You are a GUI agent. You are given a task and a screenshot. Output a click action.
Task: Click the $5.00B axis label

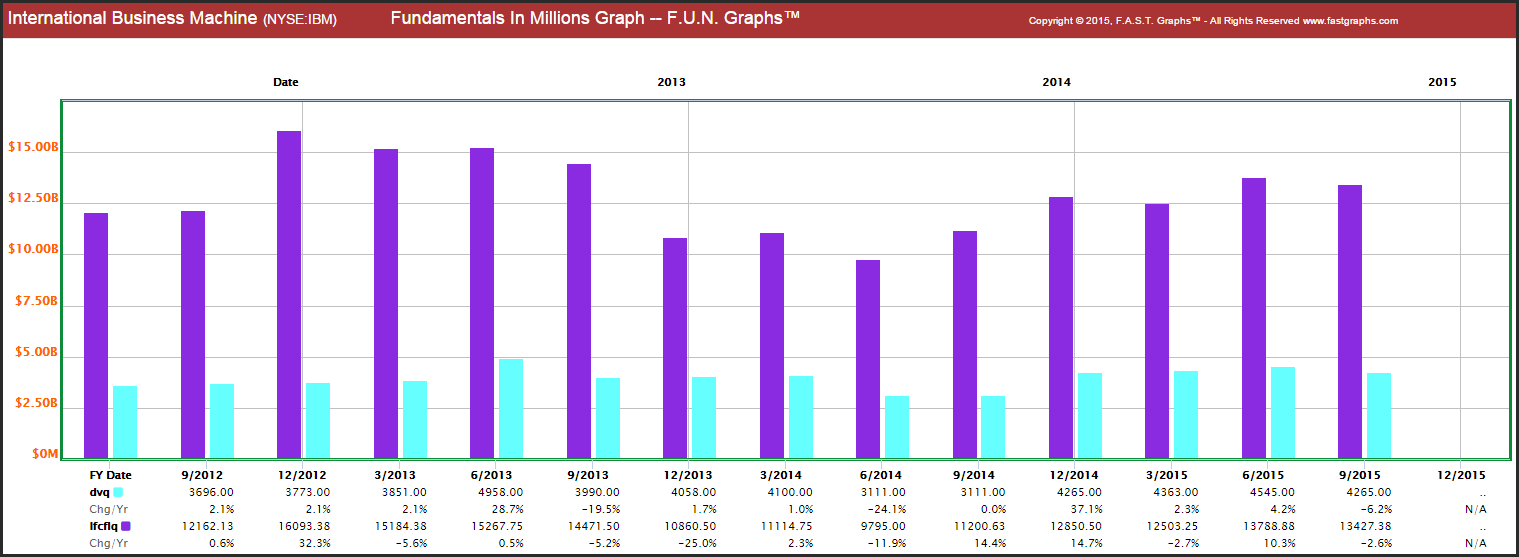pos(37,353)
